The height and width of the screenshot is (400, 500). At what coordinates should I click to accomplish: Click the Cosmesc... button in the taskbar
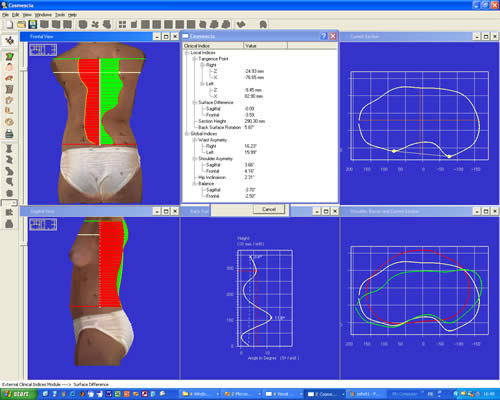tap(325, 394)
